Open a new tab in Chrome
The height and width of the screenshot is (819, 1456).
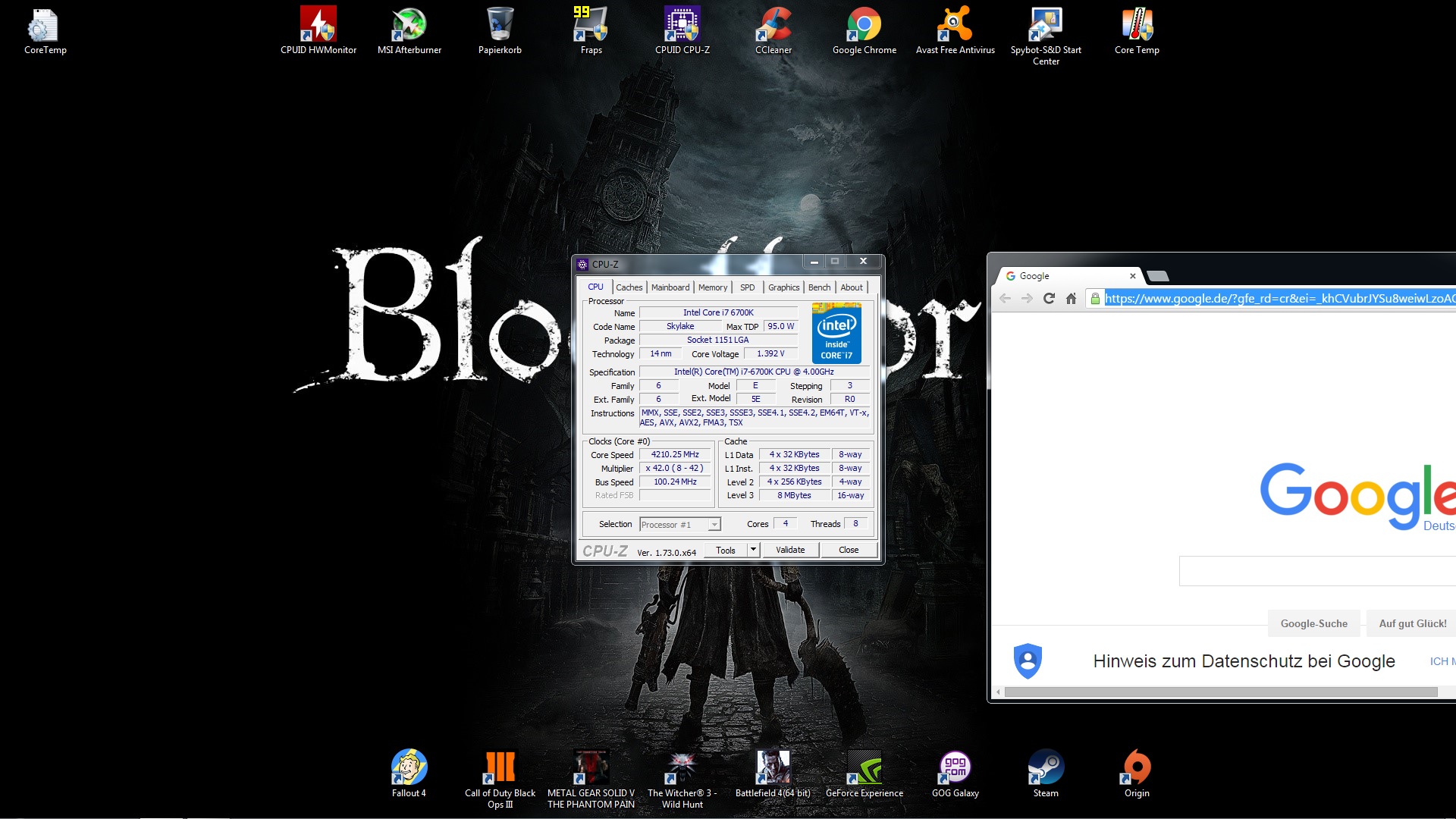click(1158, 276)
